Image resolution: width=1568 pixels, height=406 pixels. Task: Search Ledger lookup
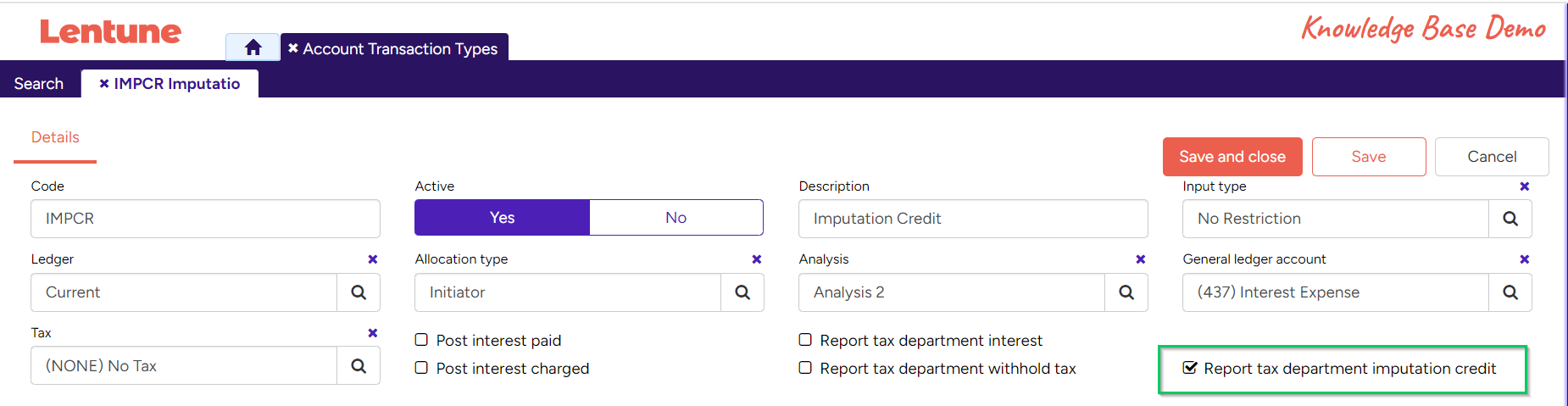click(359, 292)
